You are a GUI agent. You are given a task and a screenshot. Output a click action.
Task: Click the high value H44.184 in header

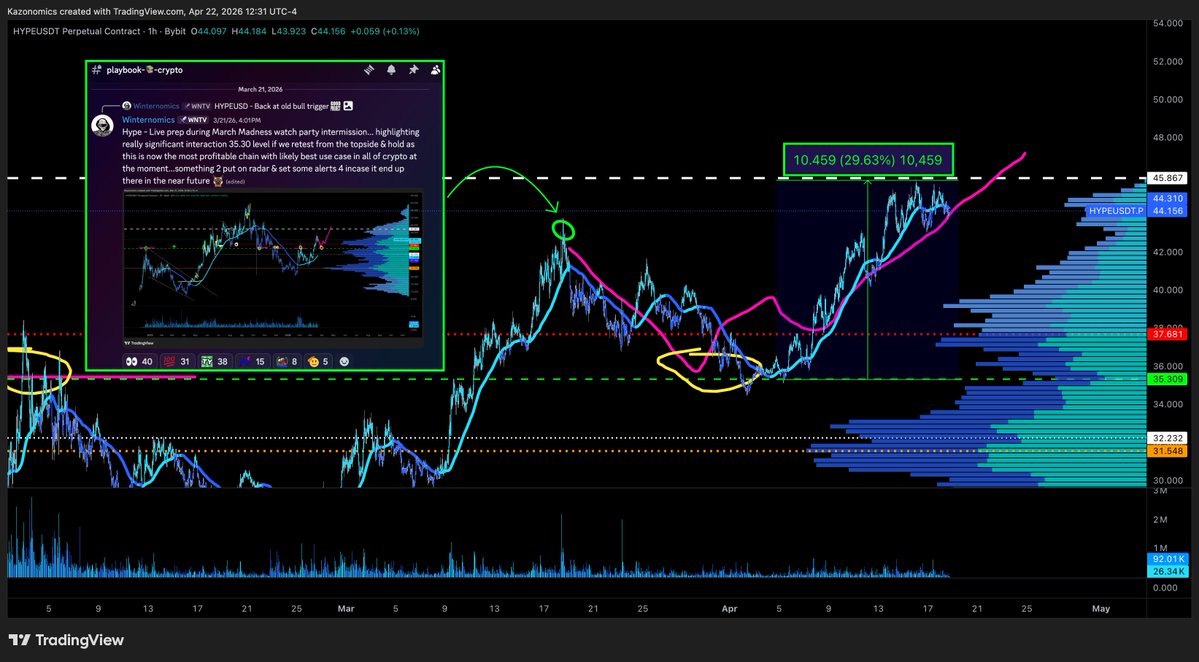pyautogui.click(x=249, y=31)
